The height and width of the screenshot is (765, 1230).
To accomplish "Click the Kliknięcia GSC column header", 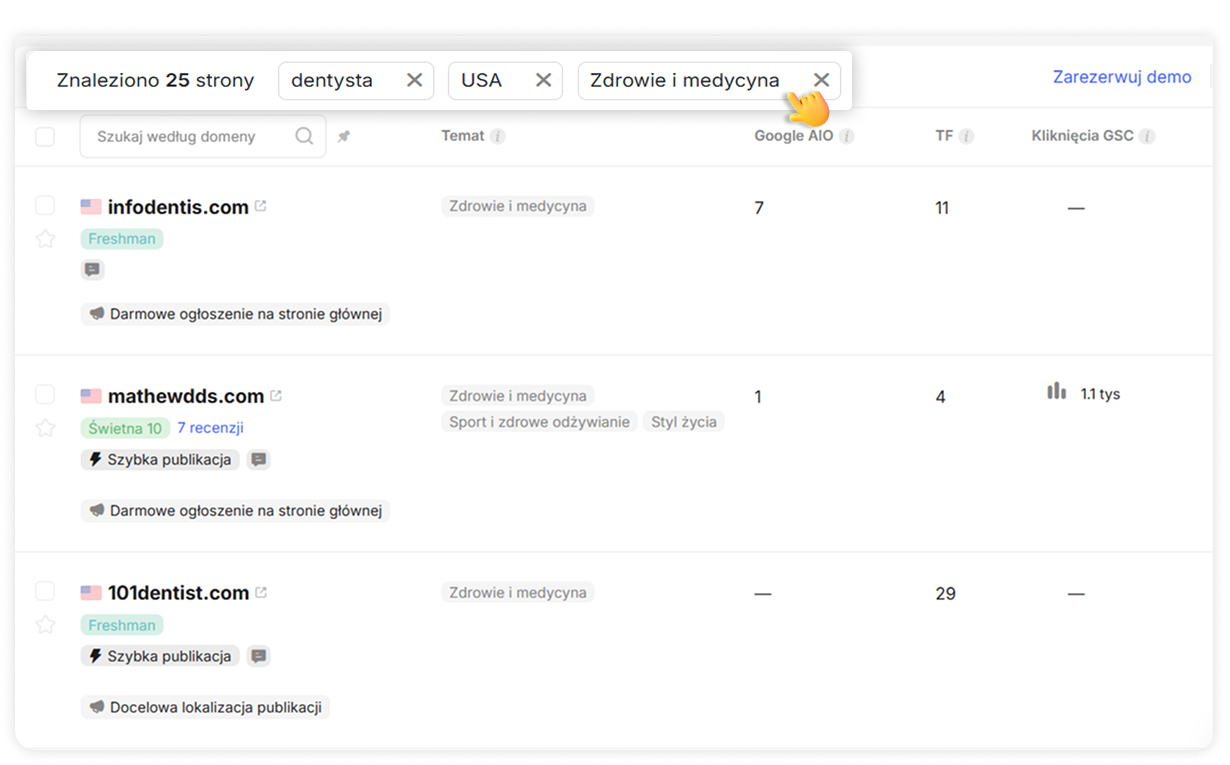I will (x=1082, y=136).
